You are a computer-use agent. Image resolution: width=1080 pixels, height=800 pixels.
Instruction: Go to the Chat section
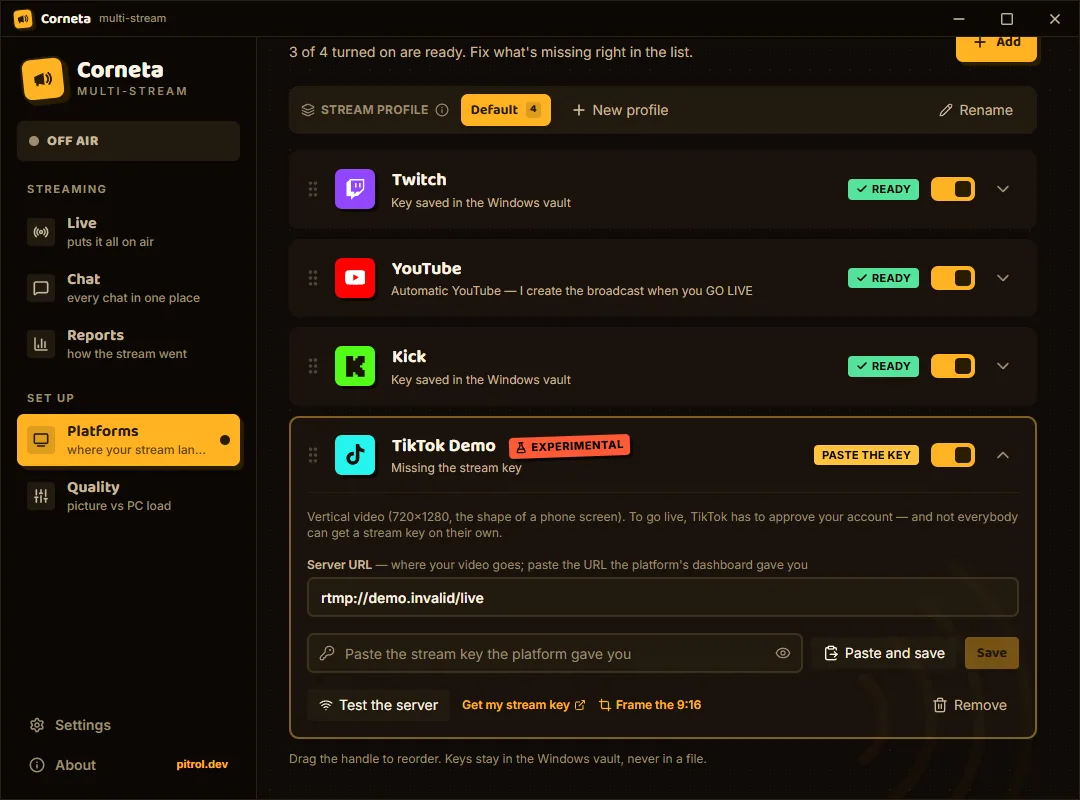click(x=128, y=288)
